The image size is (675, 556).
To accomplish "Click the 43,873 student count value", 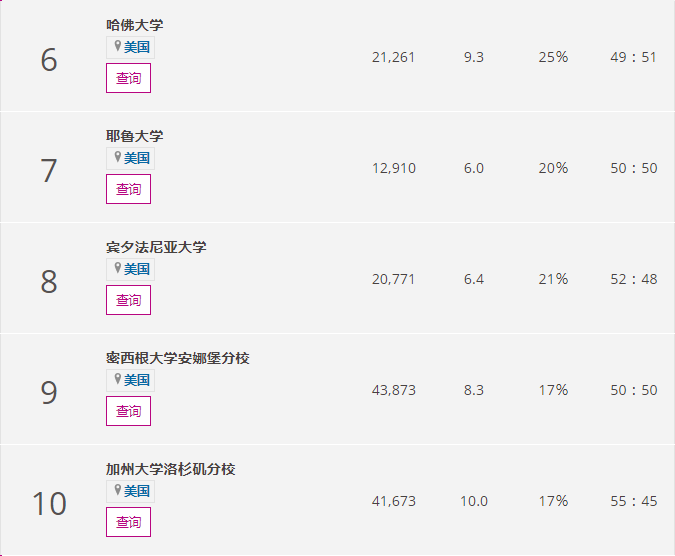I will pyautogui.click(x=393, y=390).
